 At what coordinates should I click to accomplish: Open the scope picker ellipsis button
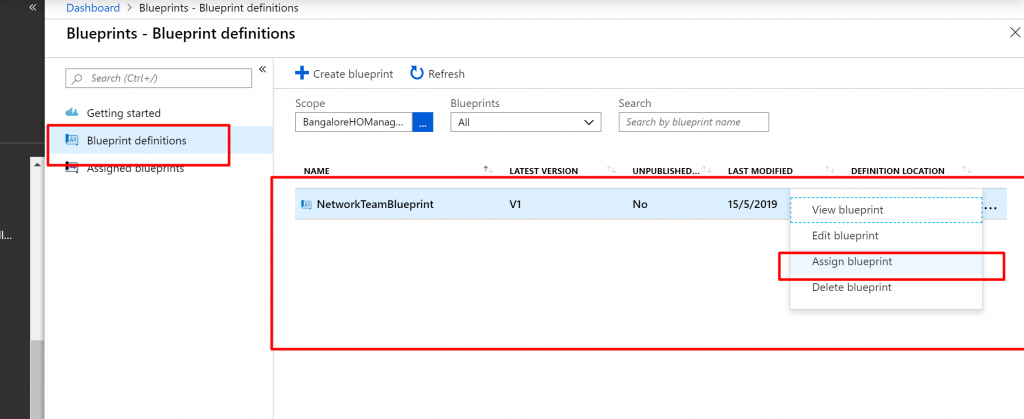422,122
